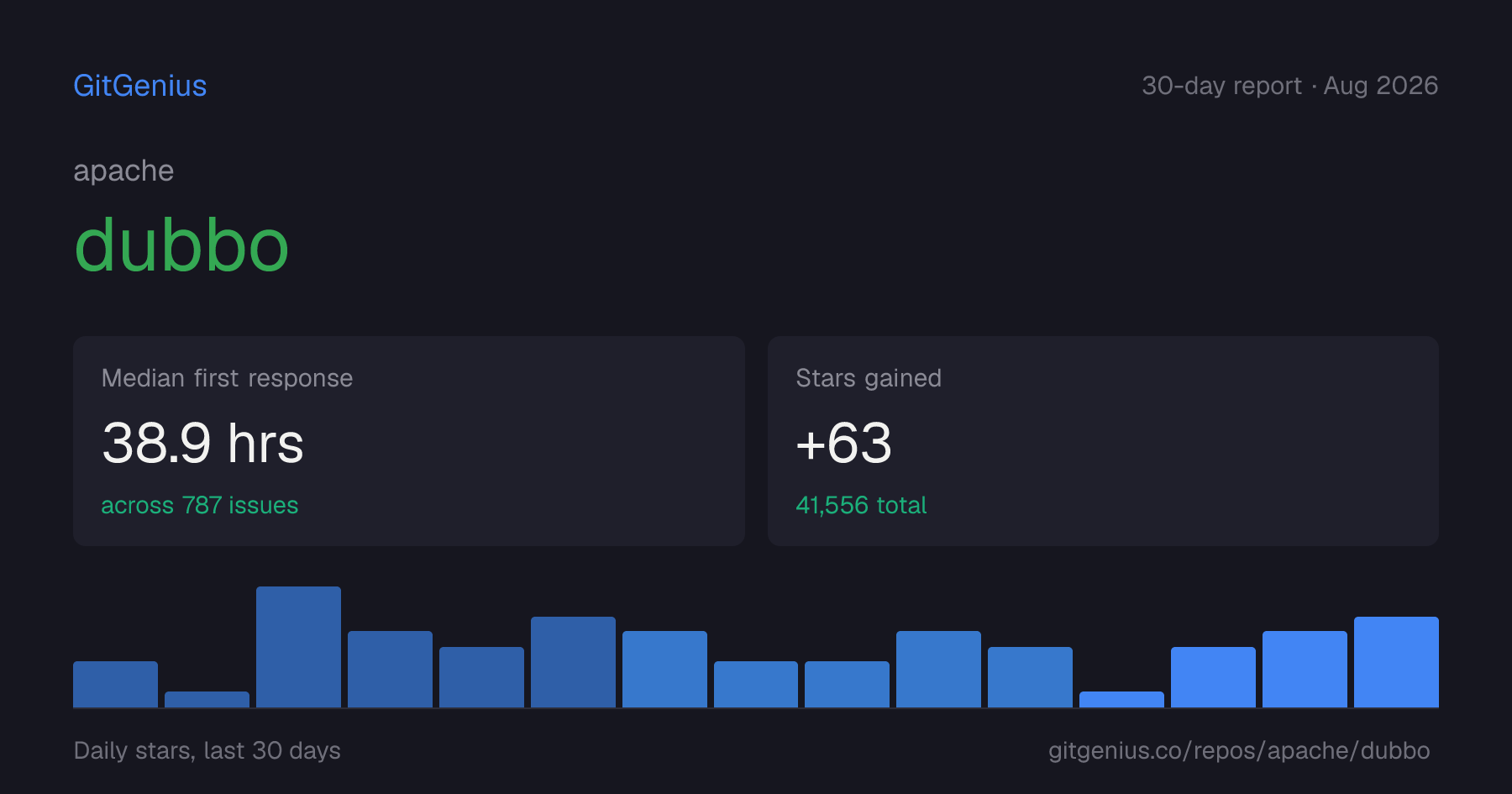Click the "38.9 hrs" value
The image size is (1512, 794).
point(202,443)
